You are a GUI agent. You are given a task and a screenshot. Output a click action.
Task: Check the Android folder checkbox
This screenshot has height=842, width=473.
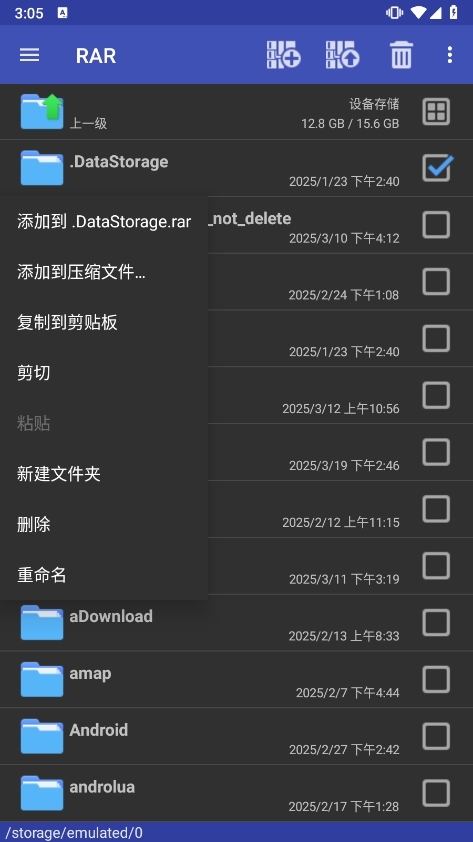click(x=435, y=736)
